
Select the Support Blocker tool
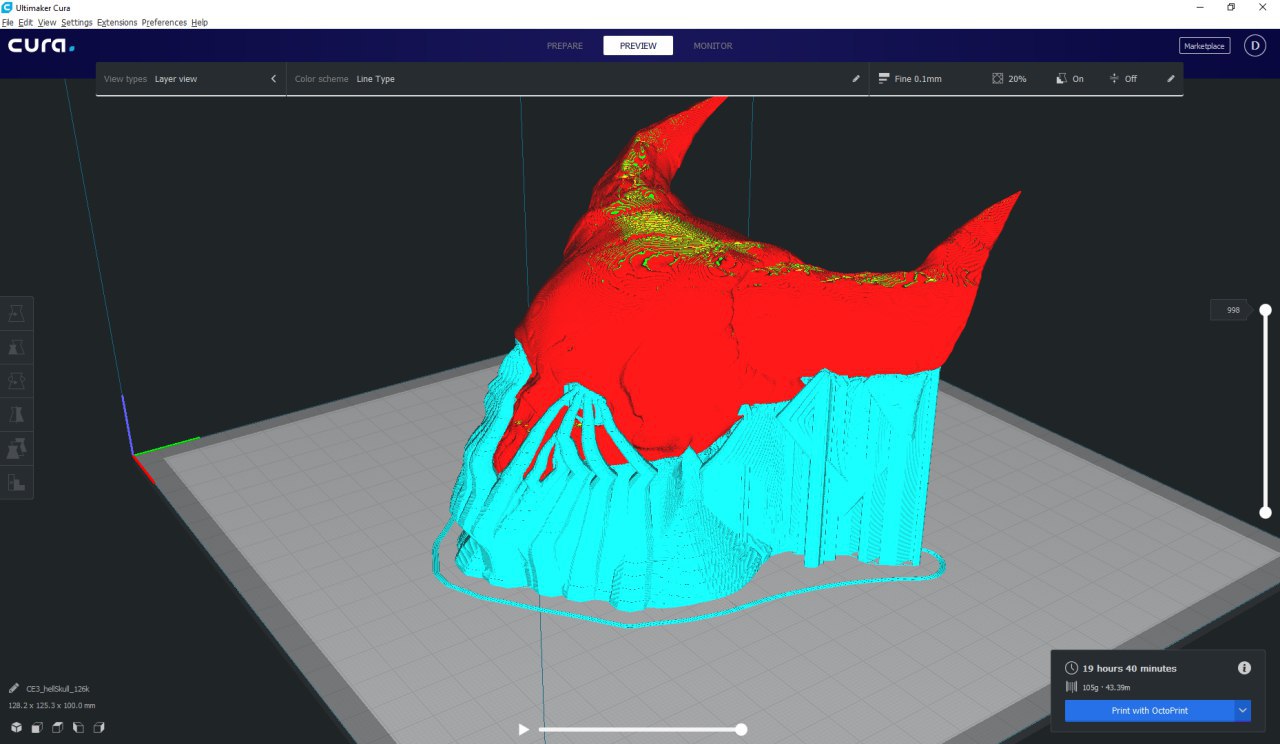(17, 483)
